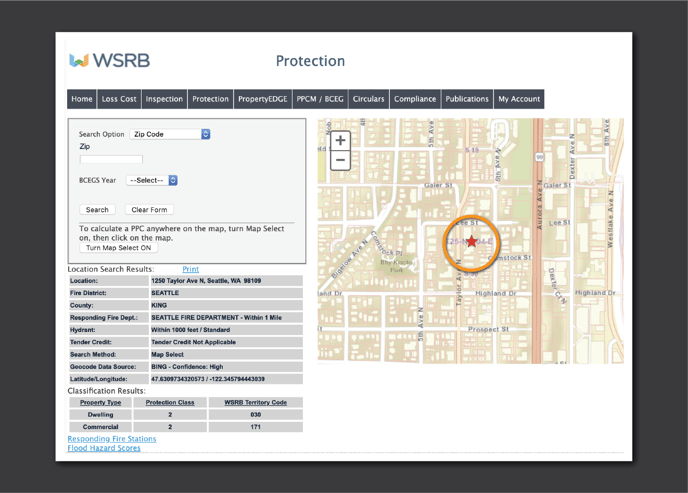This screenshot has width=688, height=493.
Task: Open the My Account tab
Action: pos(519,99)
